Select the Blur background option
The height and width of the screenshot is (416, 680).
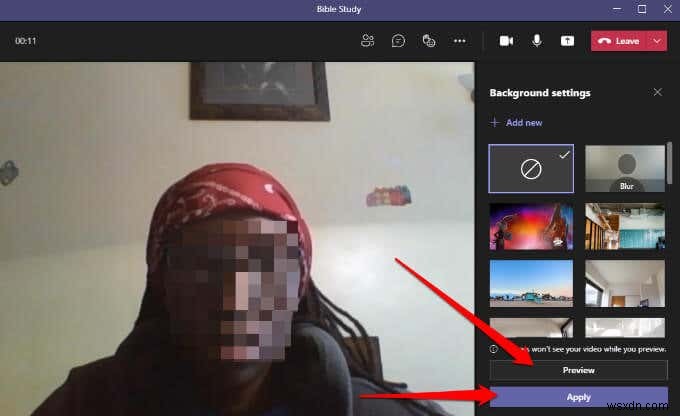point(625,168)
